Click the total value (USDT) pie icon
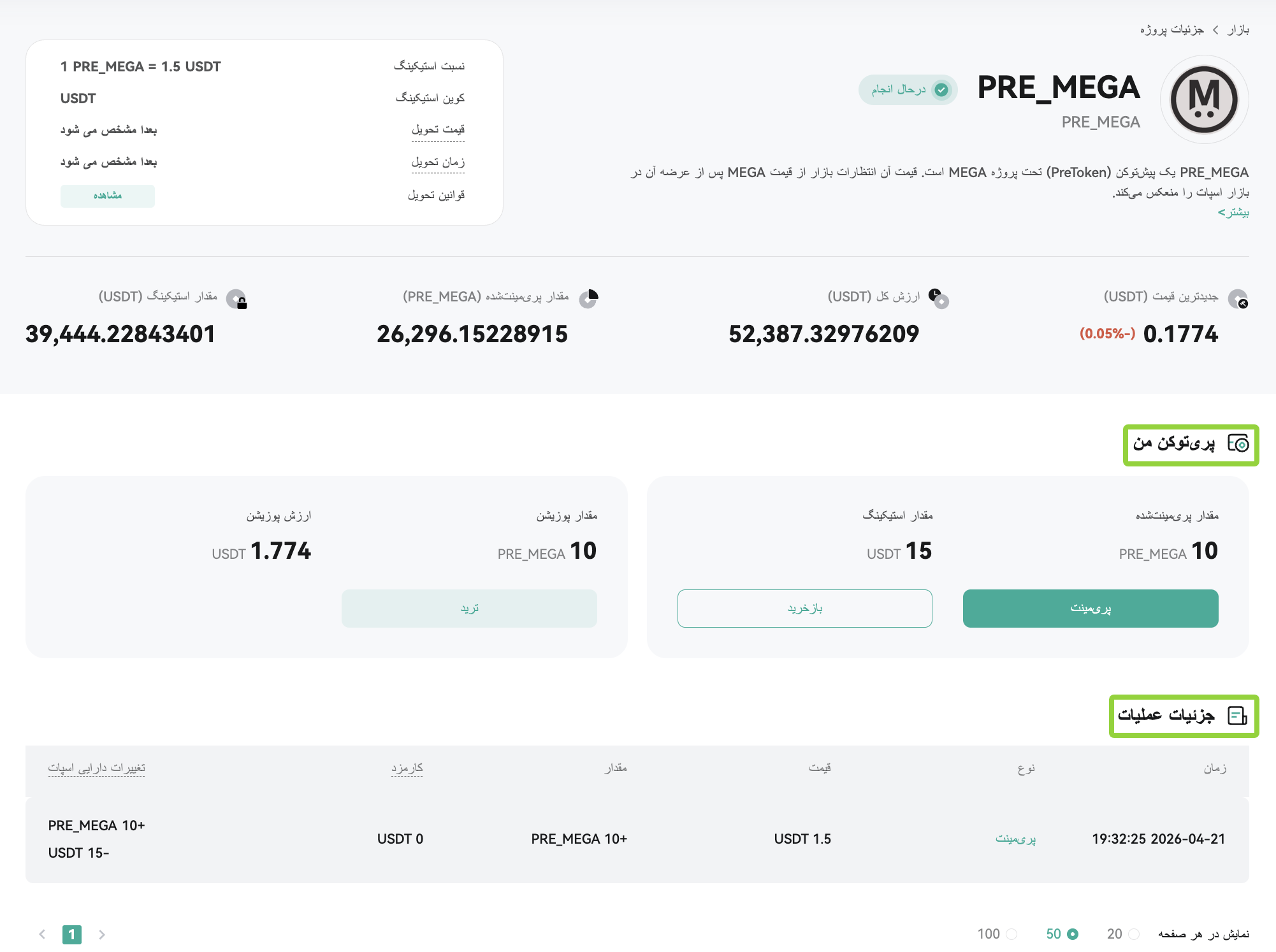This screenshot has width=1276, height=952. 938,298
